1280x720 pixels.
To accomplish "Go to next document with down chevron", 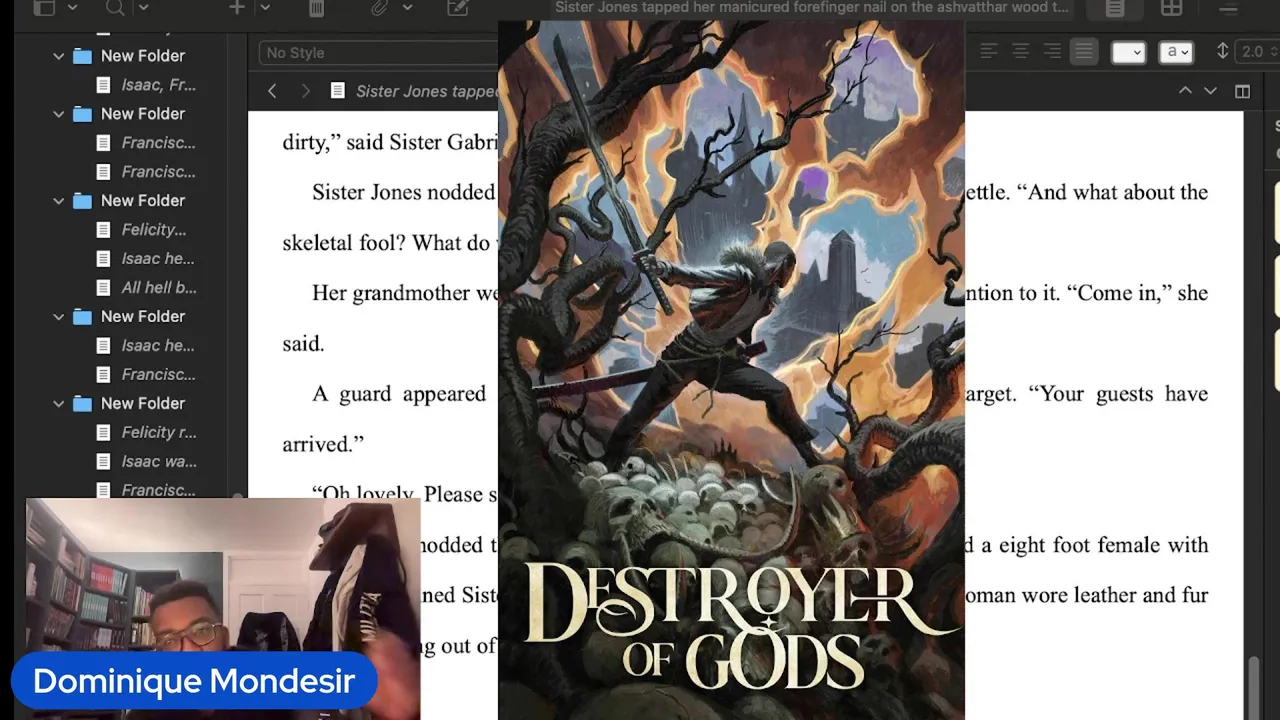I will [x=1210, y=91].
